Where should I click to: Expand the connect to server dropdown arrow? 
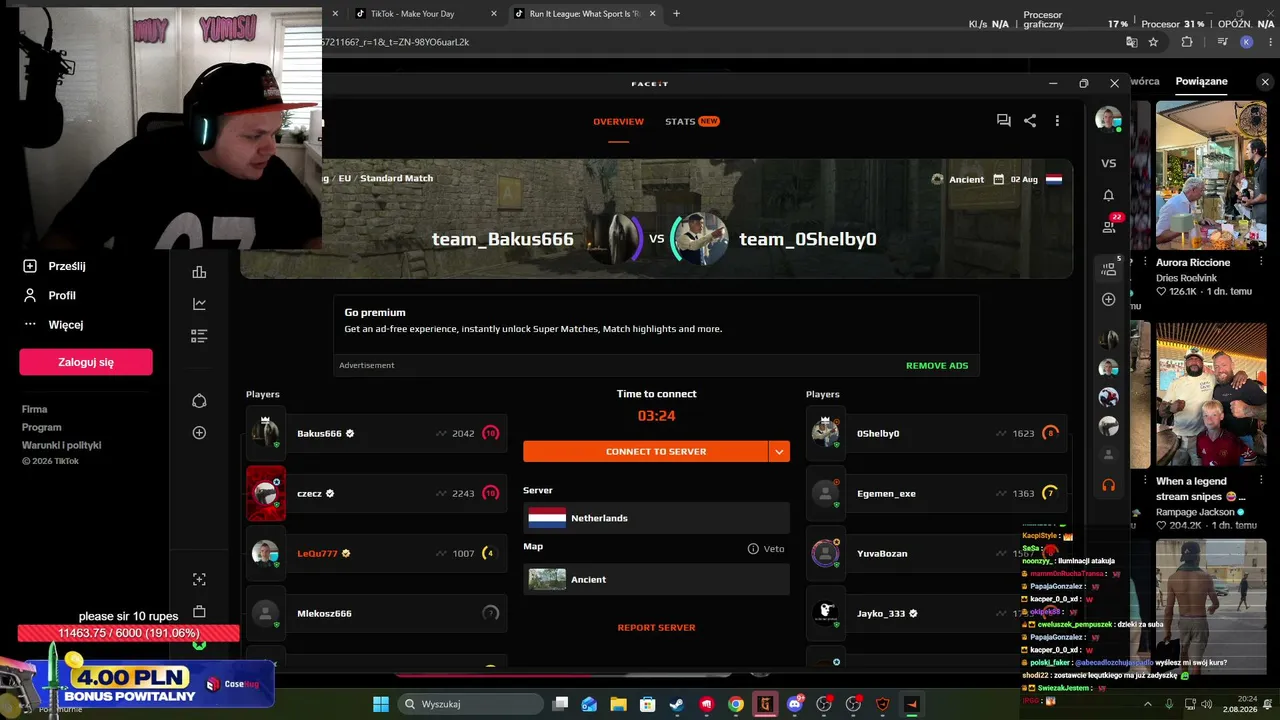(x=779, y=451)
